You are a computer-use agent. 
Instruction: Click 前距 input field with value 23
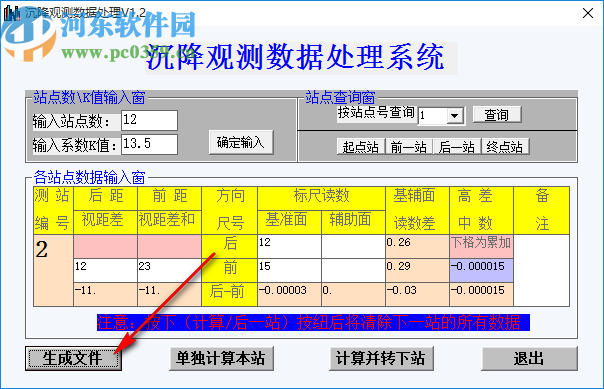pos(169,270)
